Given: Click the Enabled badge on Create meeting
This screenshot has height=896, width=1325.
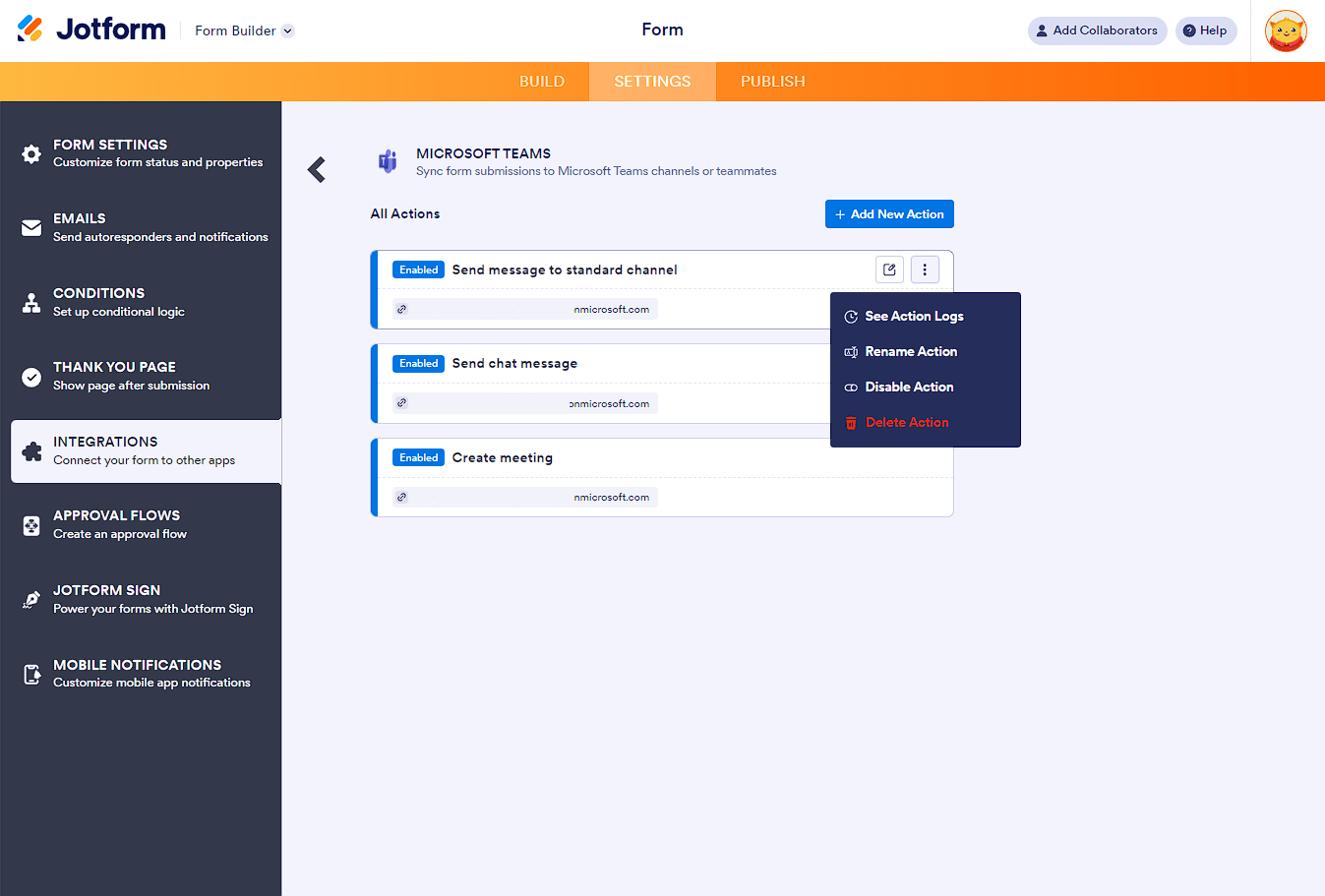Looking at the screenshot, I should pos(419,458).
